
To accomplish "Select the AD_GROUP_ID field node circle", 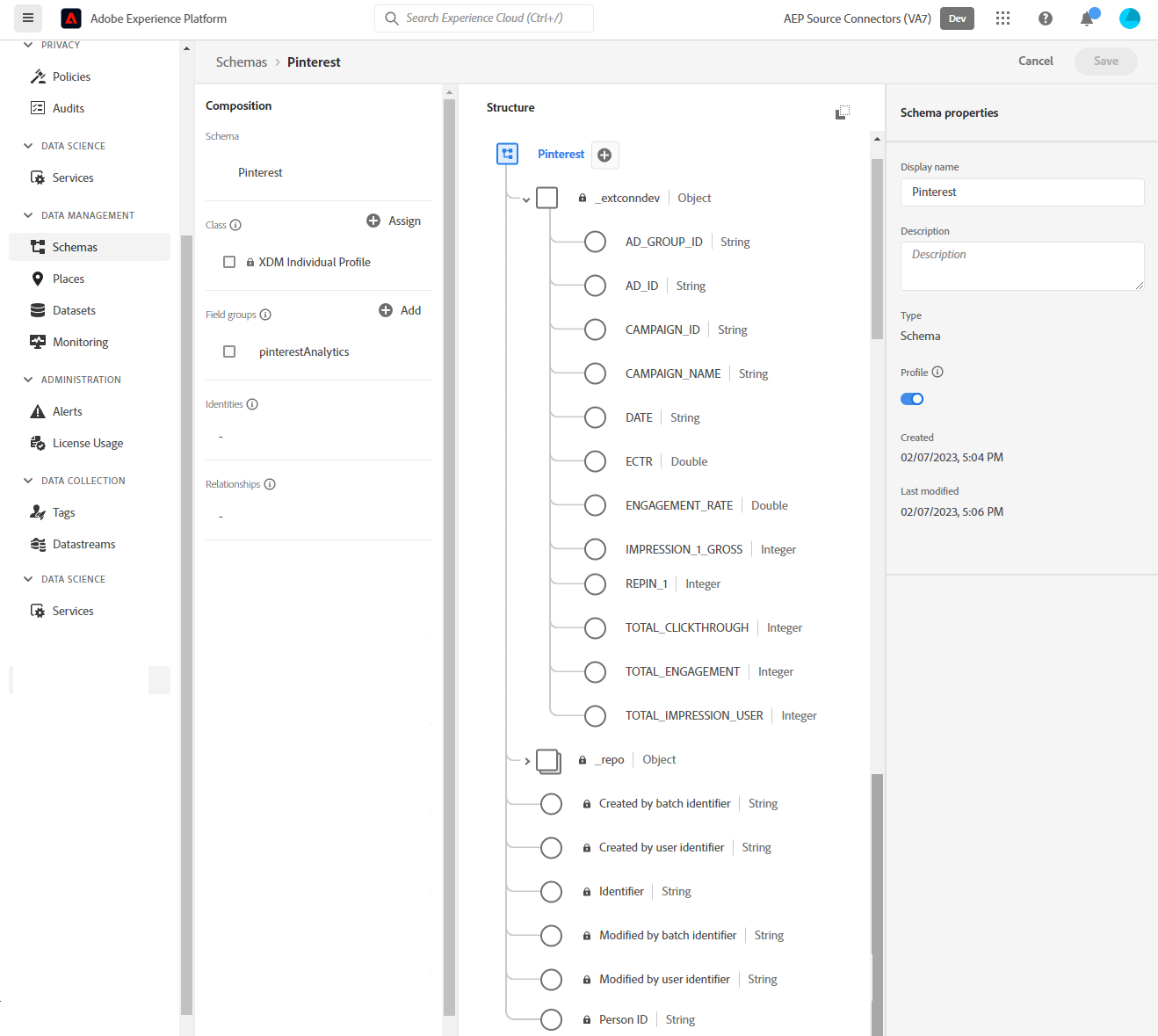I will point(595,242).
